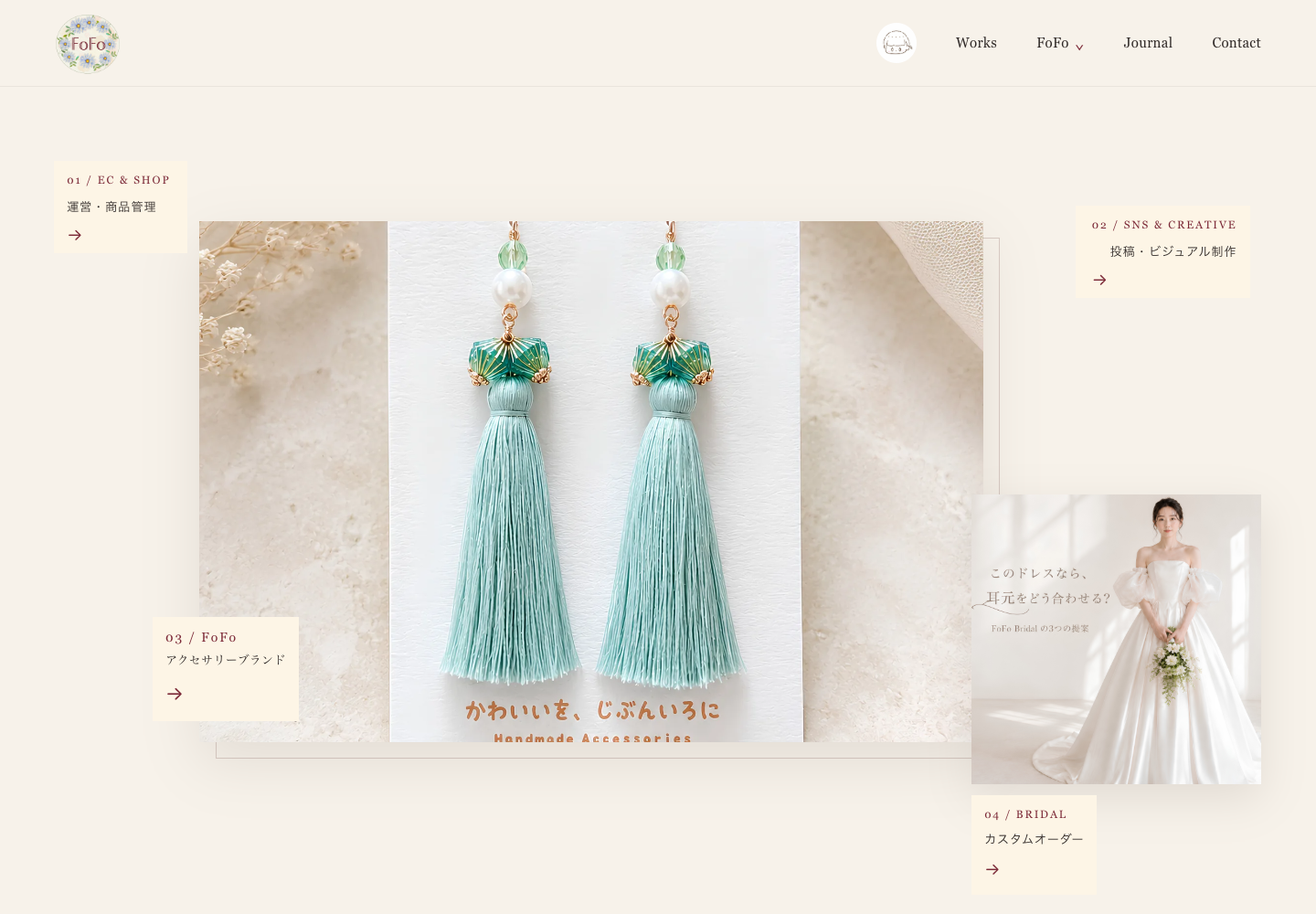This screenshot has height=914, width=1316.
Task: Click the round mascot avatar icon
Action: tap(897, 43)
